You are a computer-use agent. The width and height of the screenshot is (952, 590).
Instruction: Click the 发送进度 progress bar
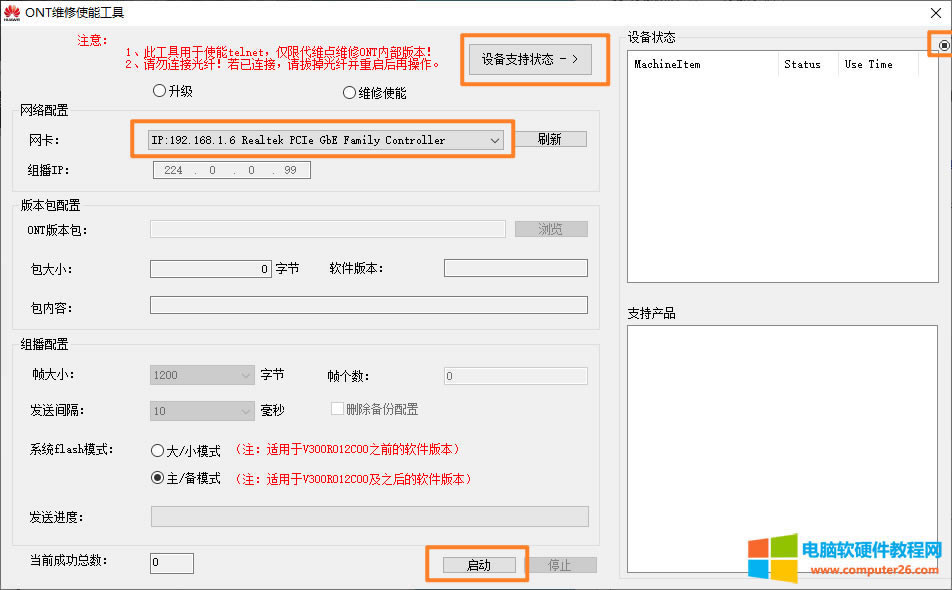(370, 517)
